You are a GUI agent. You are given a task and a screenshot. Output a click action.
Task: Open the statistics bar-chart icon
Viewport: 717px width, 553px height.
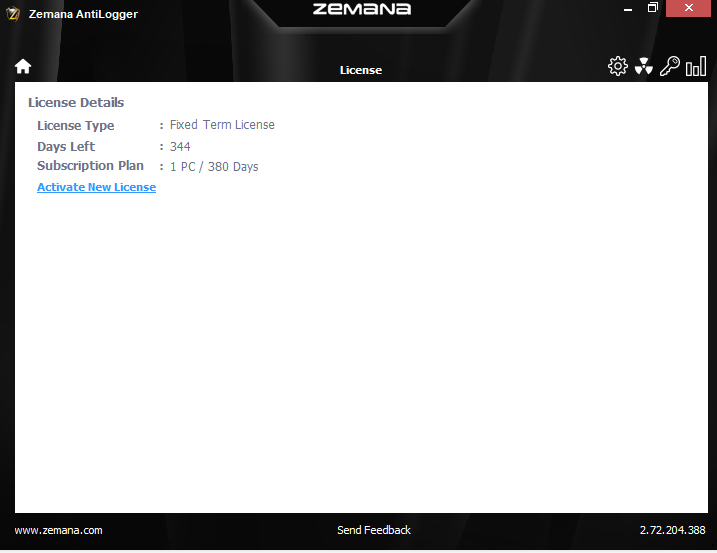coord(696,66)
